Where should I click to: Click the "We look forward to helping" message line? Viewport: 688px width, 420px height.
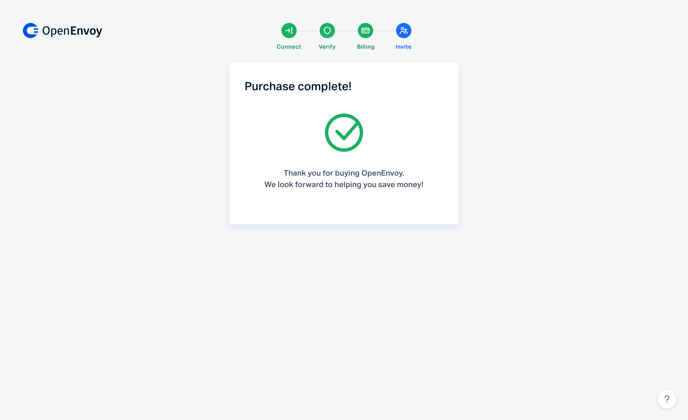(344, 184)
